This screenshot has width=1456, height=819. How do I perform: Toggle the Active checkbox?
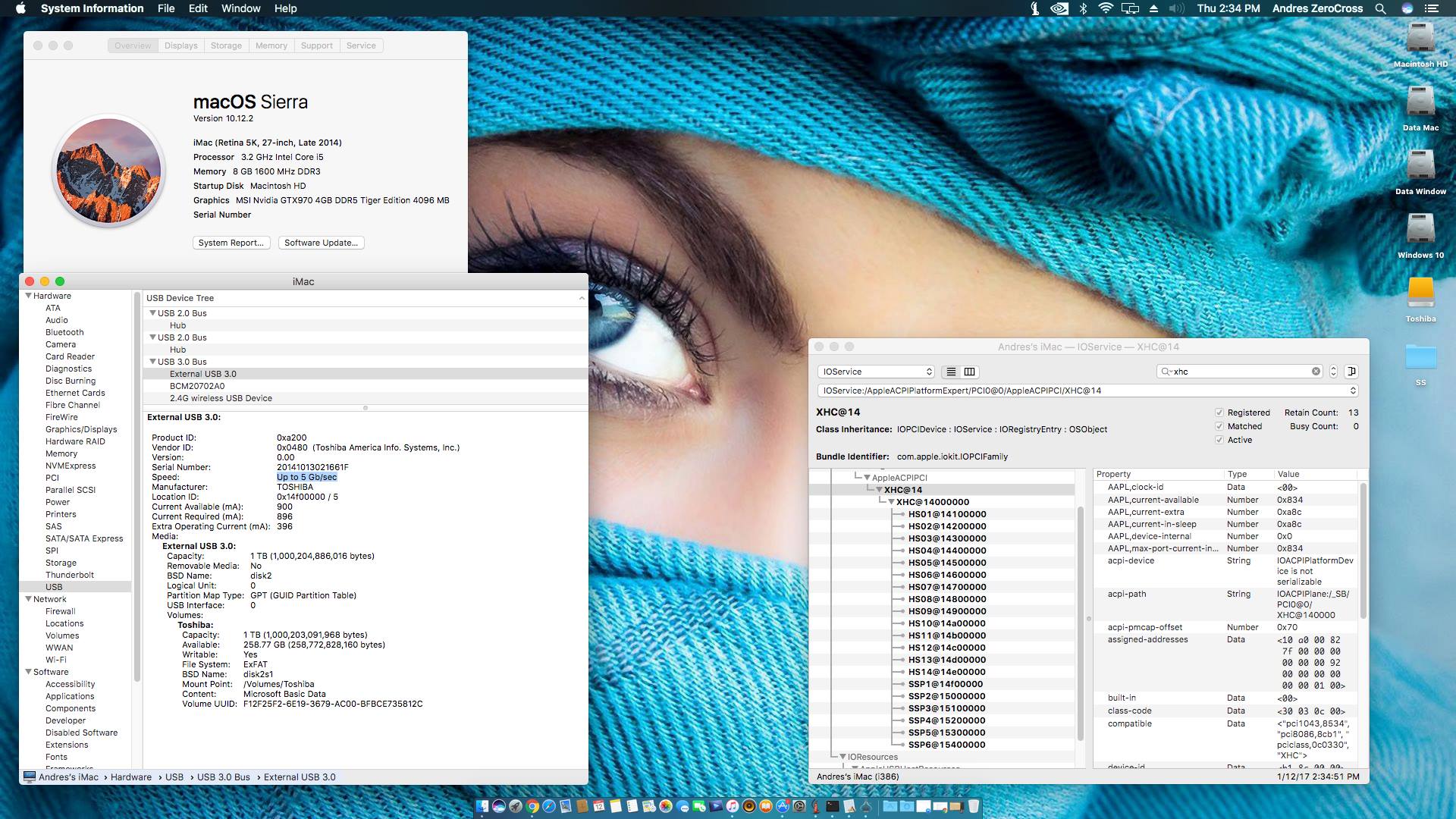coord(1219,440)
